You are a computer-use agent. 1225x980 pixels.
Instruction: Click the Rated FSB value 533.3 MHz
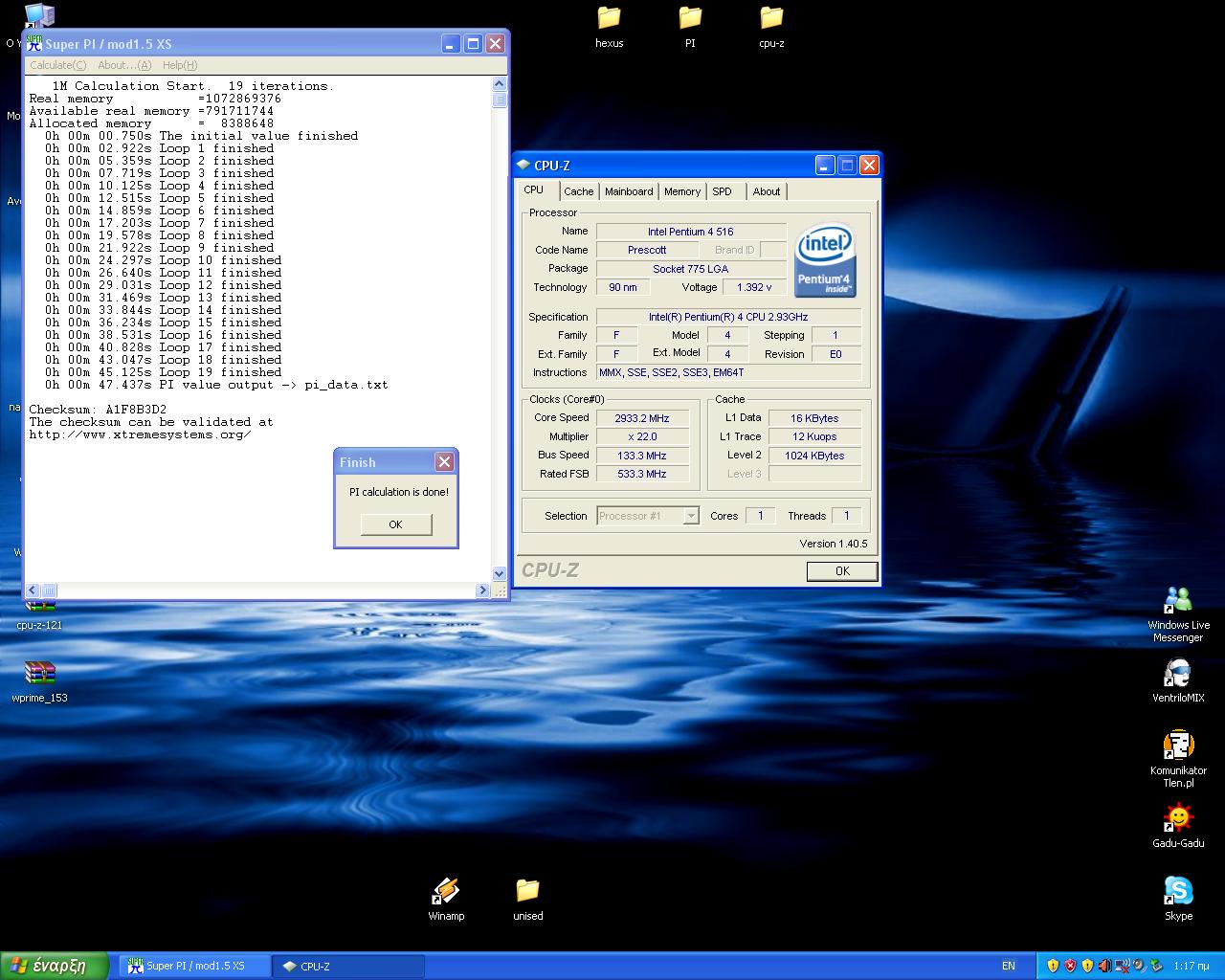(642, 474)
